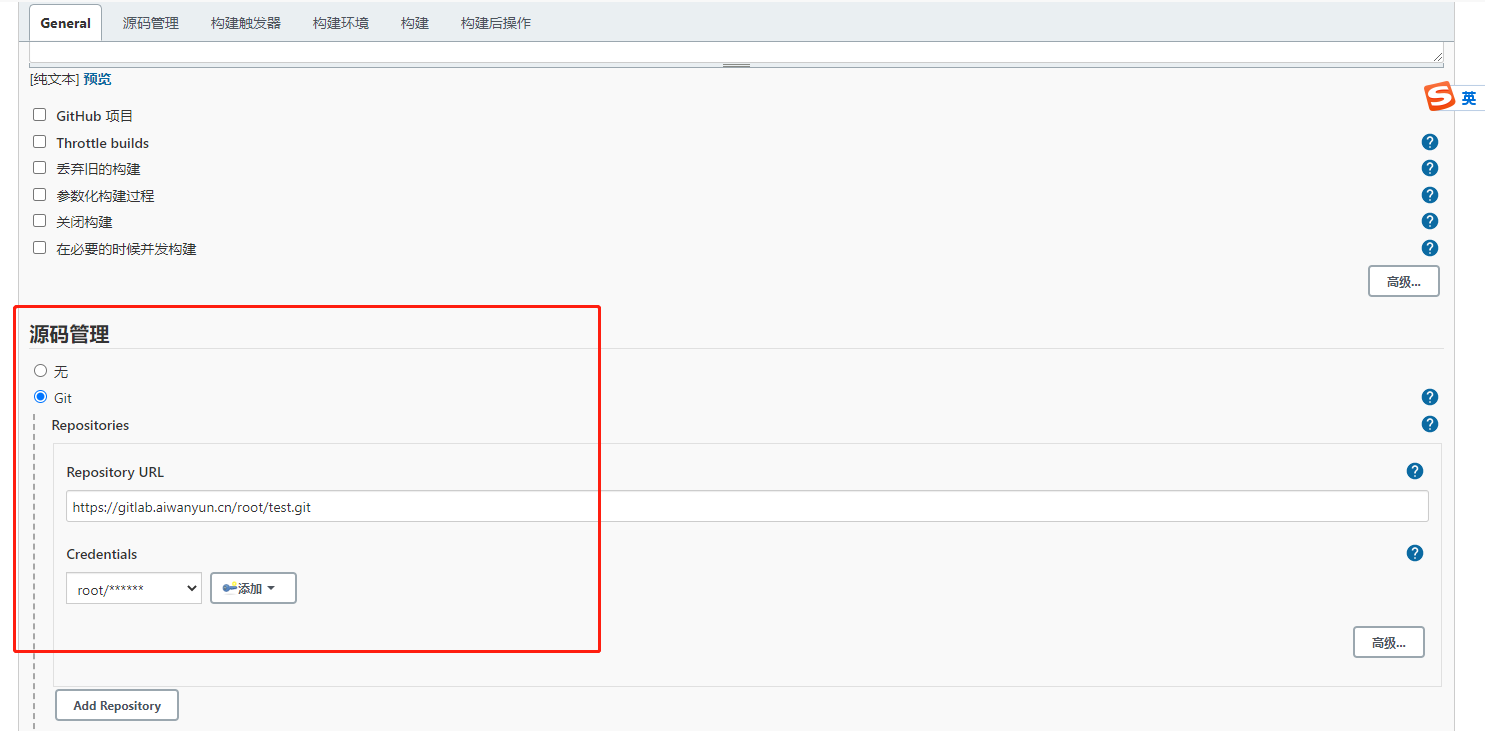The image size is (1485, 731).
Task: Check the Throttle builds option
Action: (x=40, y=142)
